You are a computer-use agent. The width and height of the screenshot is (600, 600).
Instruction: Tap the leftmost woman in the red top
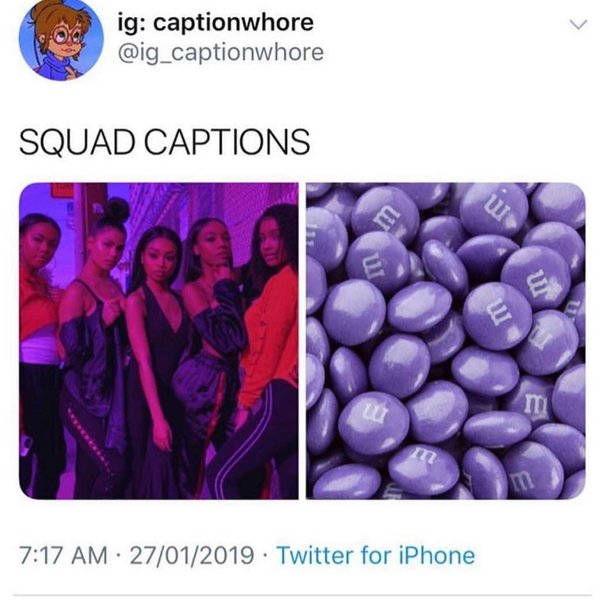point(39,344)
